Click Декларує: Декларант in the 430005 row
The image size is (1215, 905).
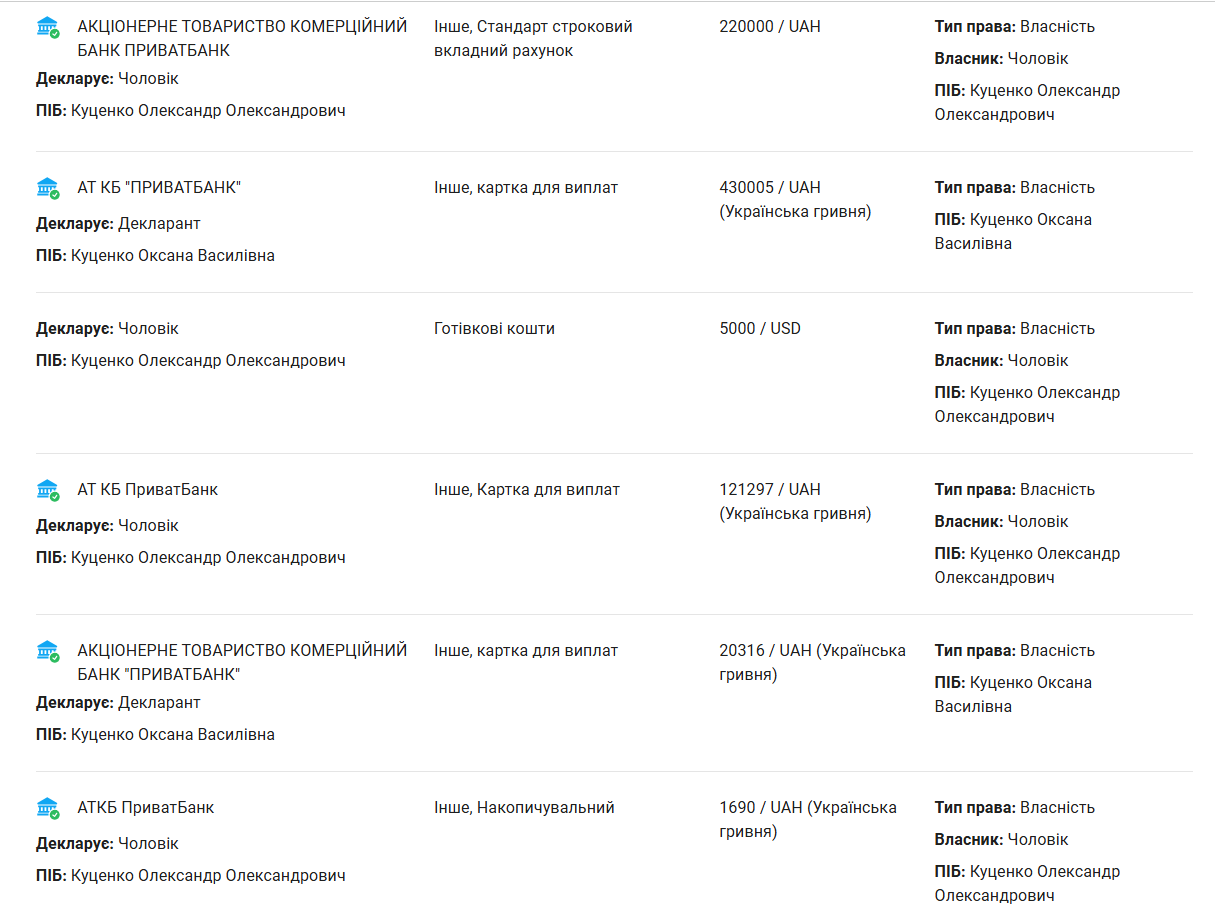(118, 224)
